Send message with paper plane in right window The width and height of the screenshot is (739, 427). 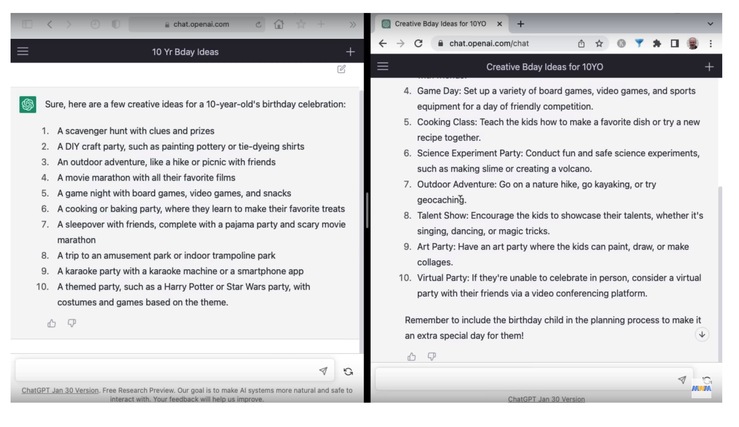(682, 379)
